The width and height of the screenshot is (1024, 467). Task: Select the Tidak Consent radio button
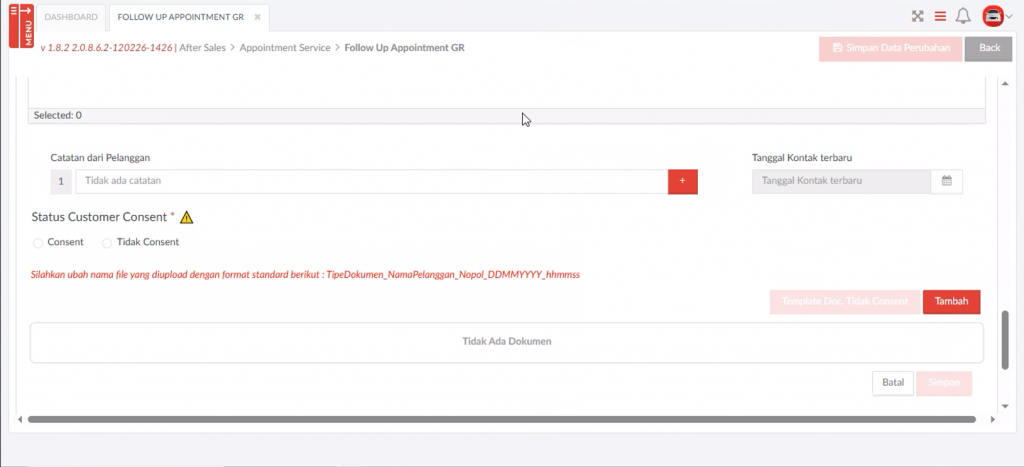[x=107, y=242]
